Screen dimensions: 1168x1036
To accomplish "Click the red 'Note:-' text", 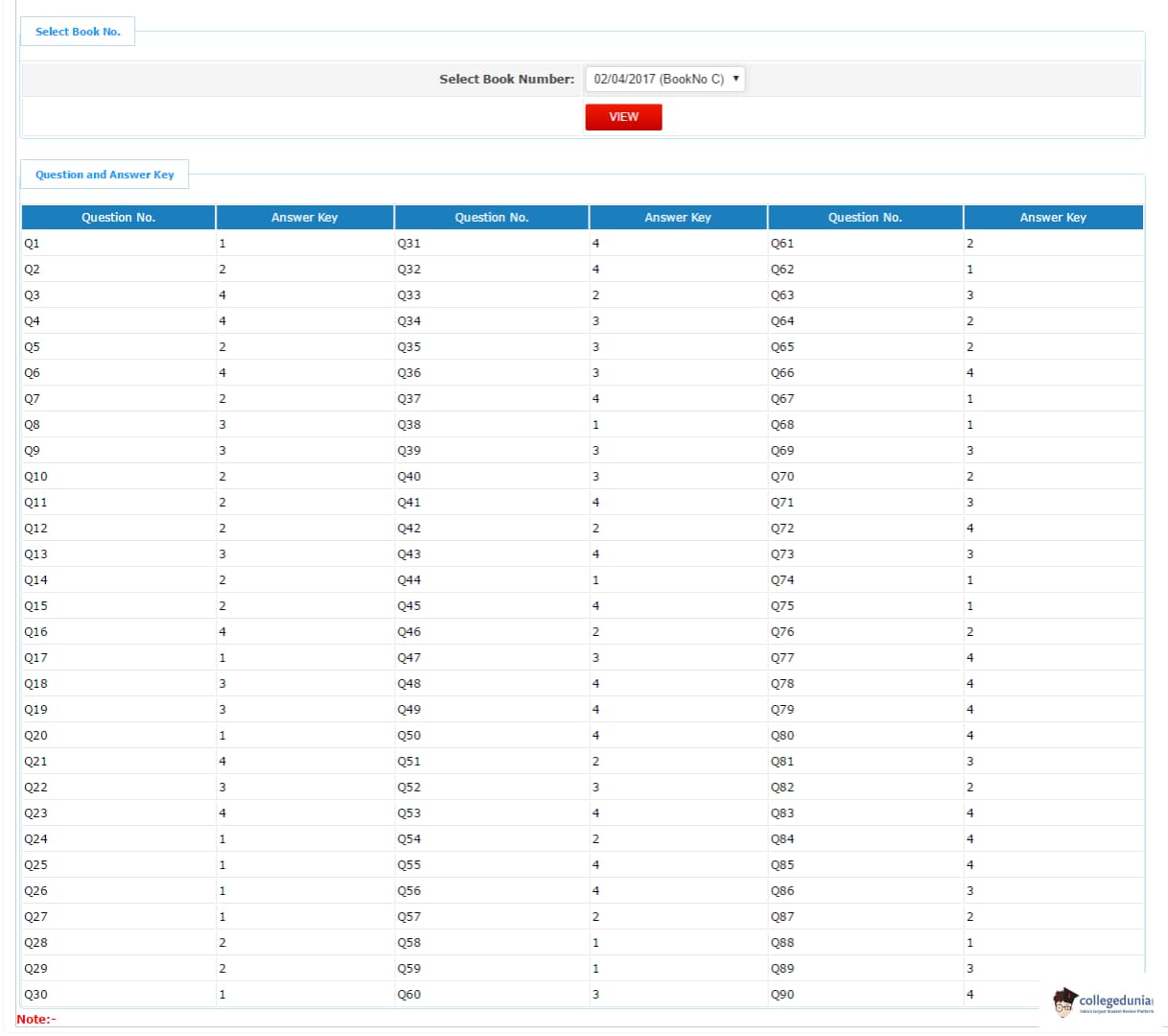I will pyautogui.click(x=36, y=1019).
